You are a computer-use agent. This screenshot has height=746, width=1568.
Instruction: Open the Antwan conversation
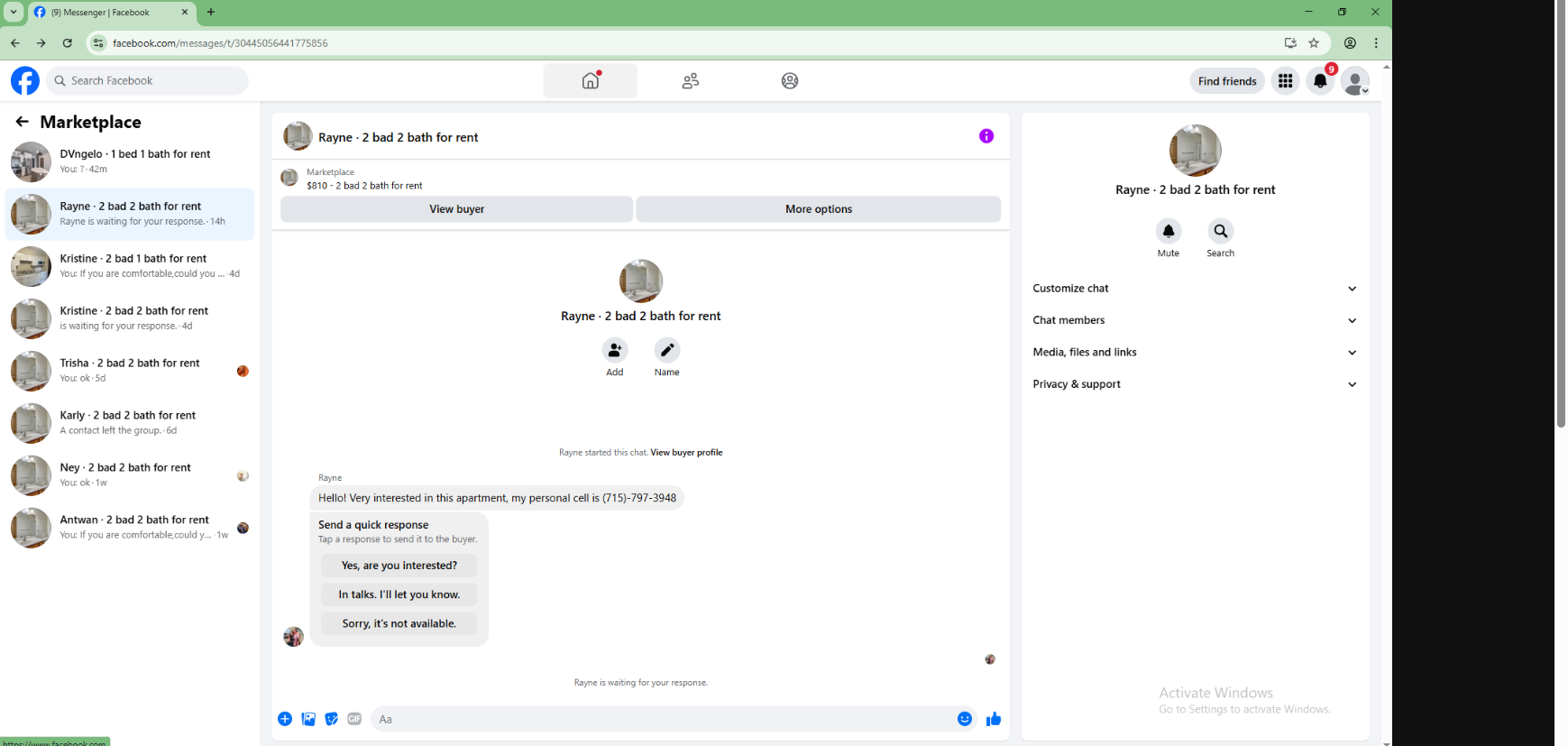point(131,528)
